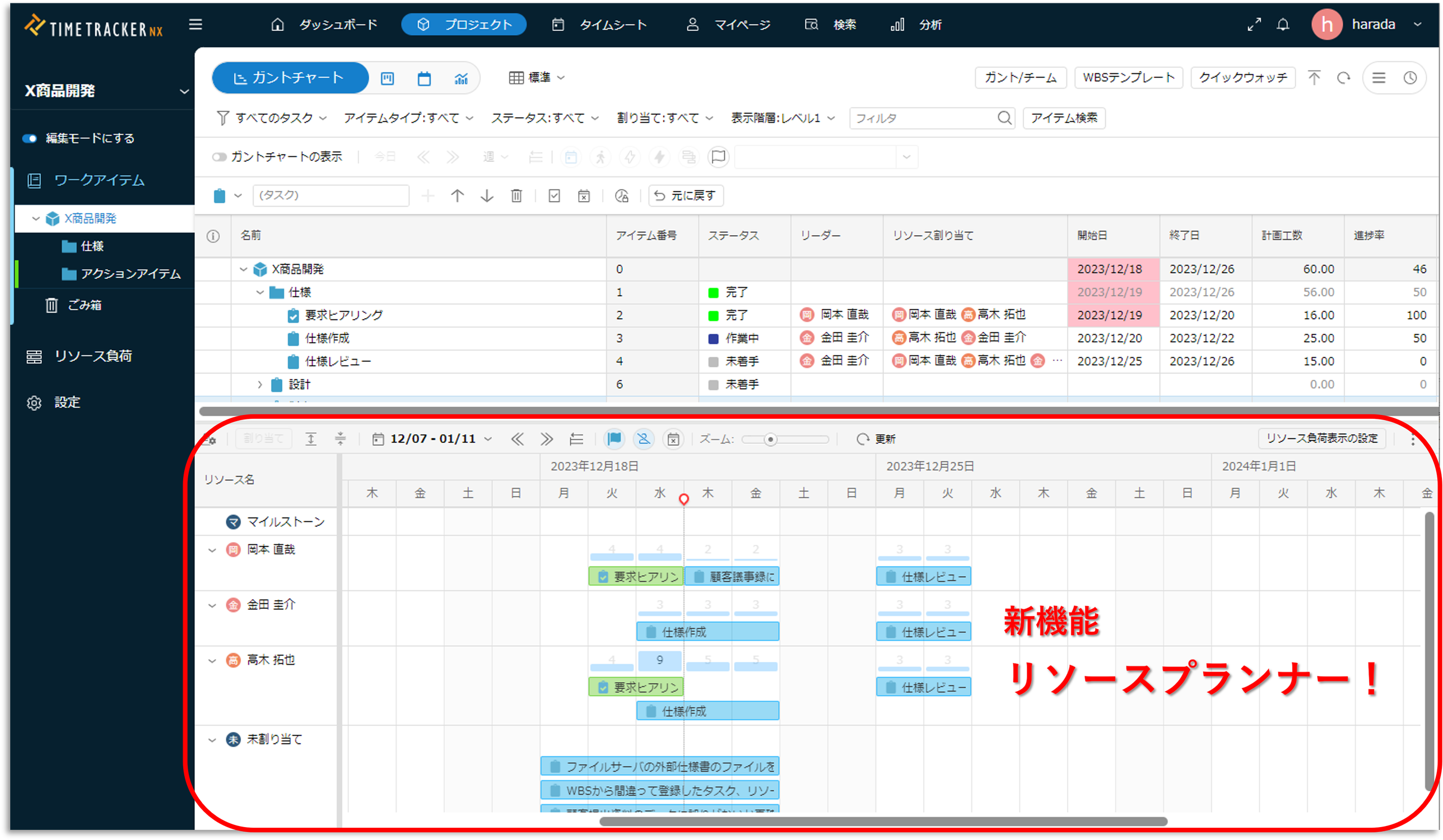1443x840 pixels.
Task: Open the 表示階層:レベル1 dropdown
Action: point(783,118)
